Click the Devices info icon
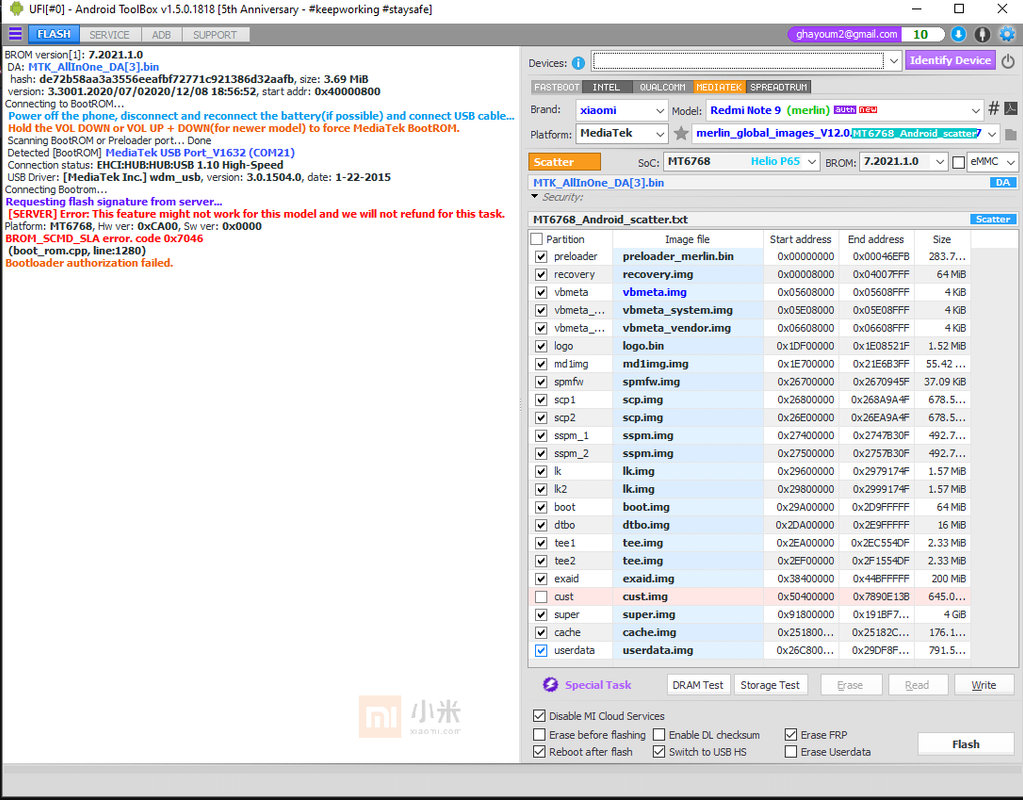The width and height of the screenshot is (1023, 800). (578, 63)
